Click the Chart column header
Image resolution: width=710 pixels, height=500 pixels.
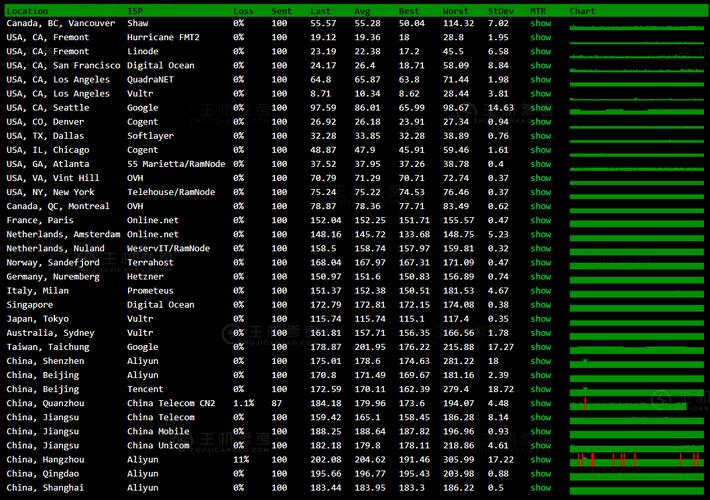[x=582, y=11]
